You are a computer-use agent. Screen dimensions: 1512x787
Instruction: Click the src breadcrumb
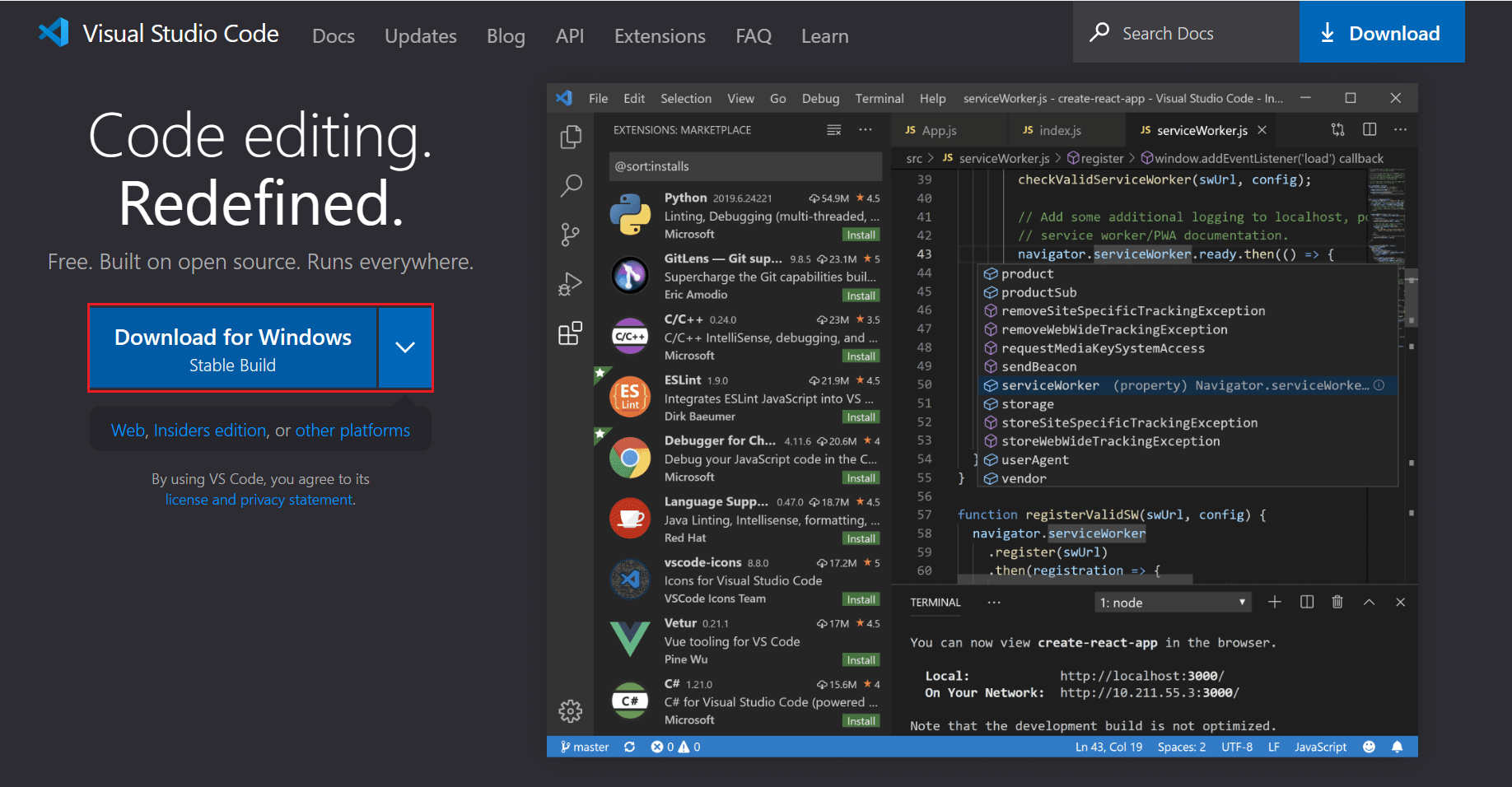point(914,158)
